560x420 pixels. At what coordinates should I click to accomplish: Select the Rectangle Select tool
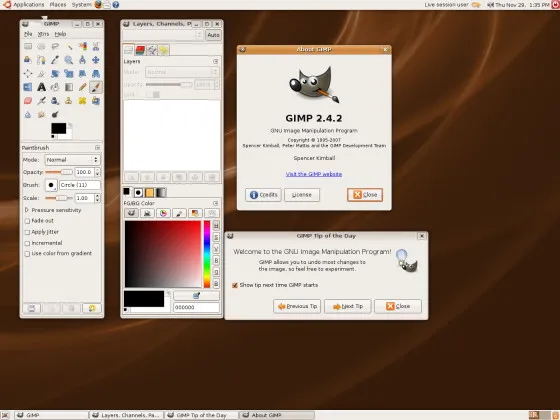[28, 46]
